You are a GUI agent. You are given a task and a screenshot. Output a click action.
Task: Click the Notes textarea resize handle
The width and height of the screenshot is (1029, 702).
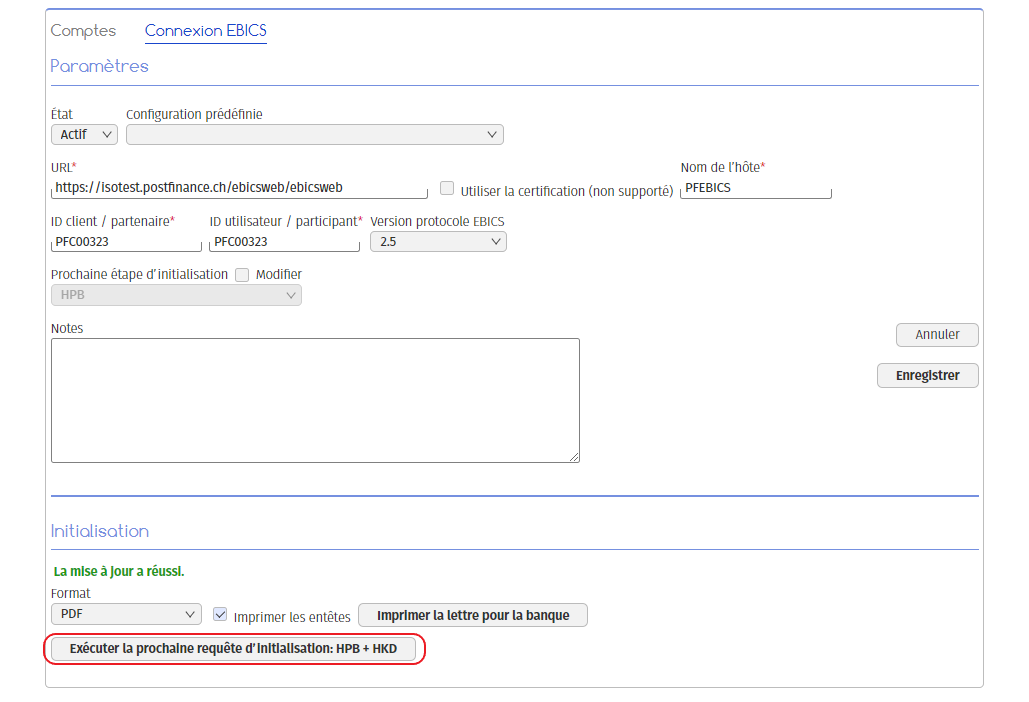tap(574, 457)
